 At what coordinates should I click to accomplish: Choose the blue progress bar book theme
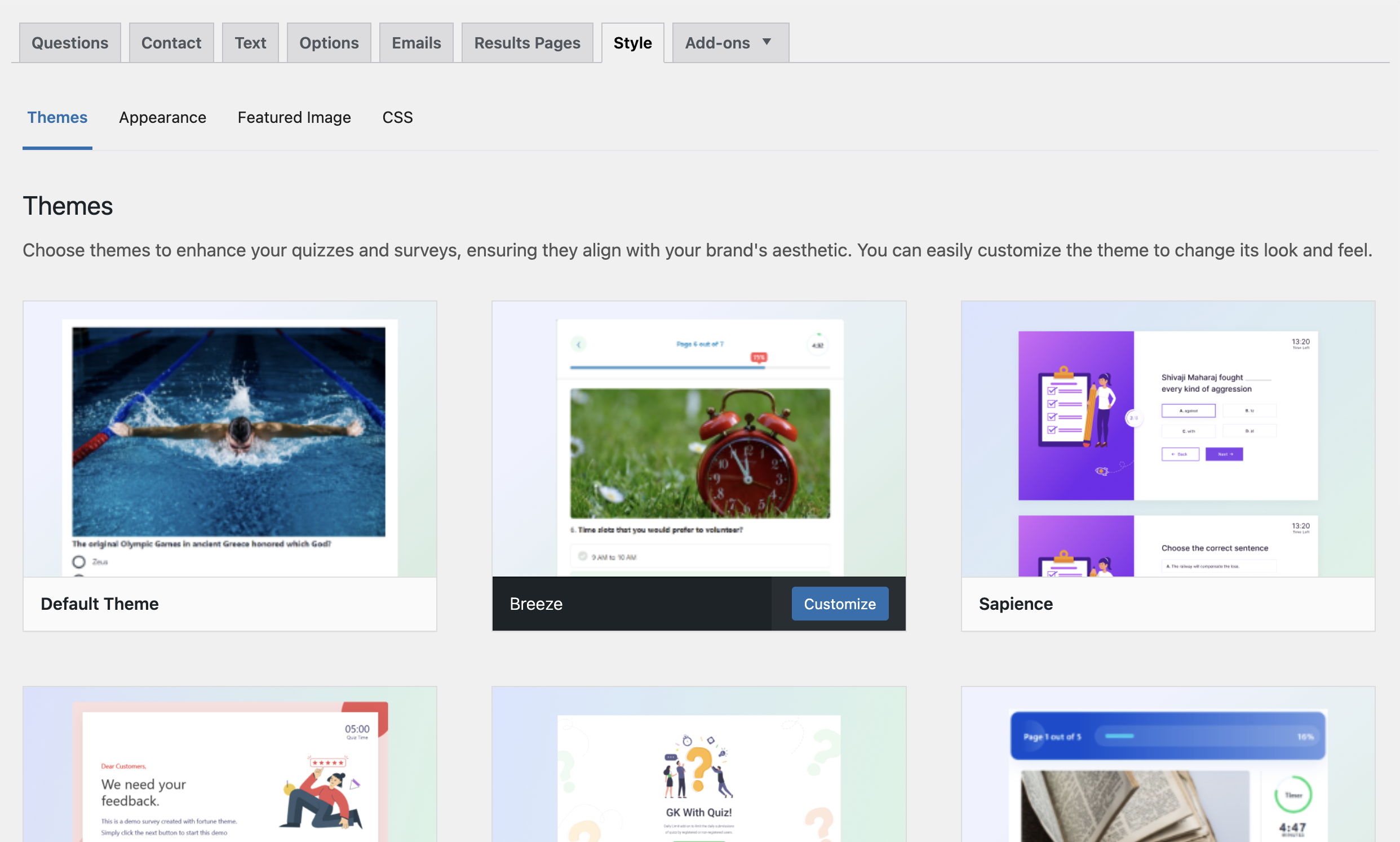[1167, 766]
